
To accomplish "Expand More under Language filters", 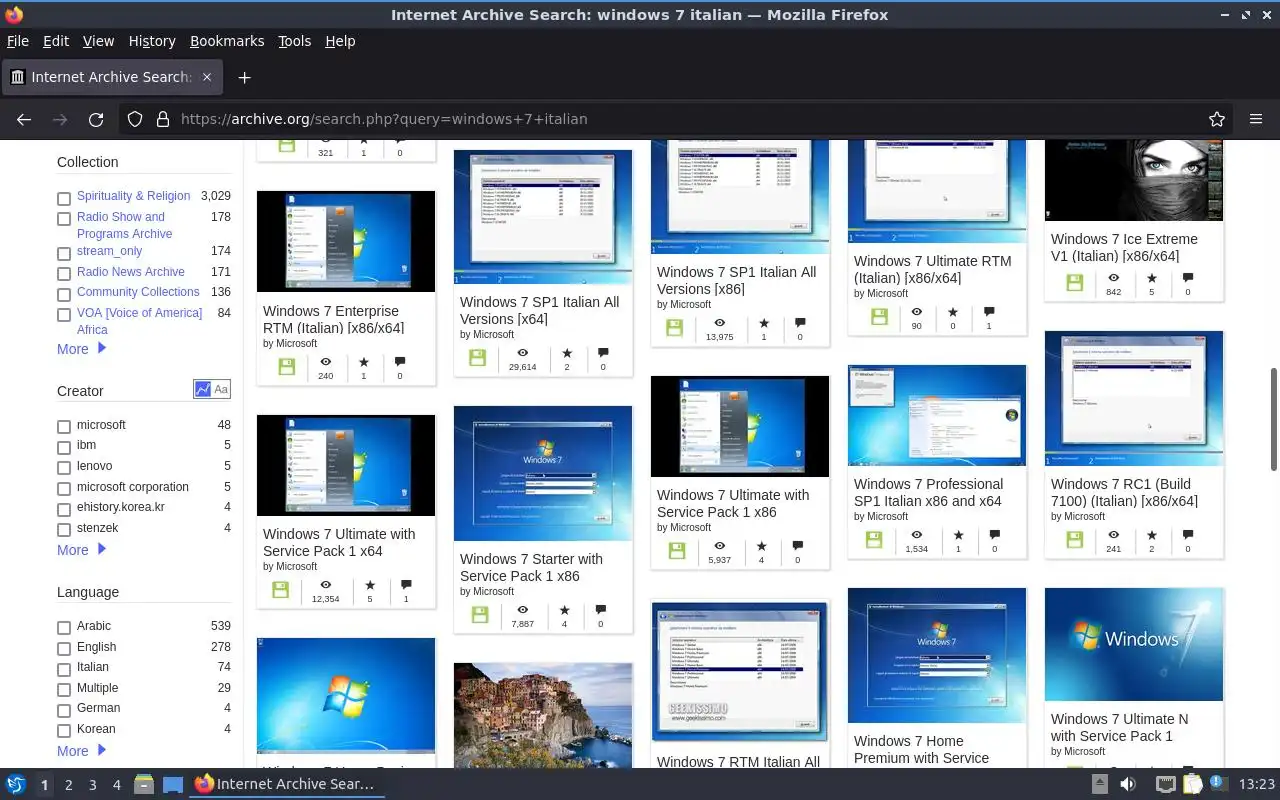I will 81,751.
